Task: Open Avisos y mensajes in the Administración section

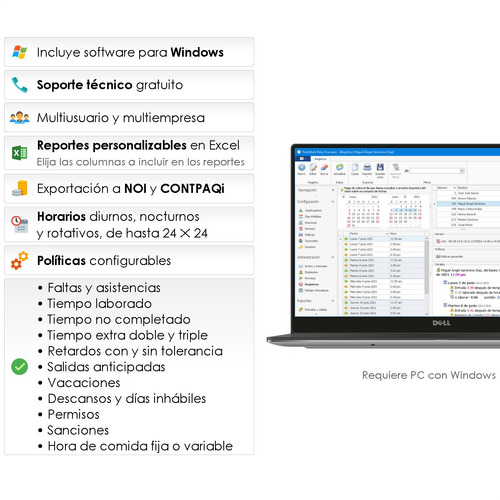Action: [313, 266]
